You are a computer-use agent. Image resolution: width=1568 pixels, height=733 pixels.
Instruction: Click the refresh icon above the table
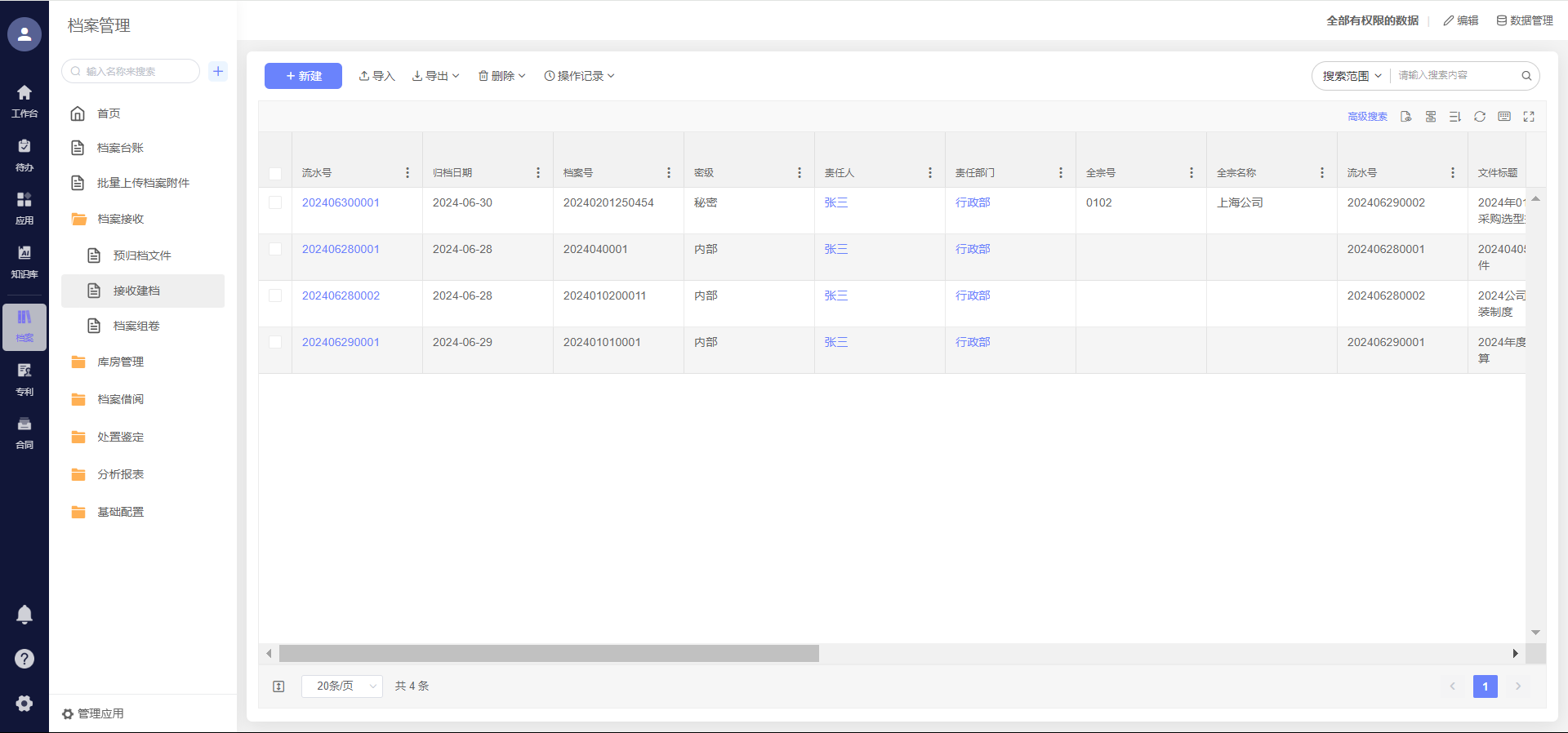(1479, 117)
